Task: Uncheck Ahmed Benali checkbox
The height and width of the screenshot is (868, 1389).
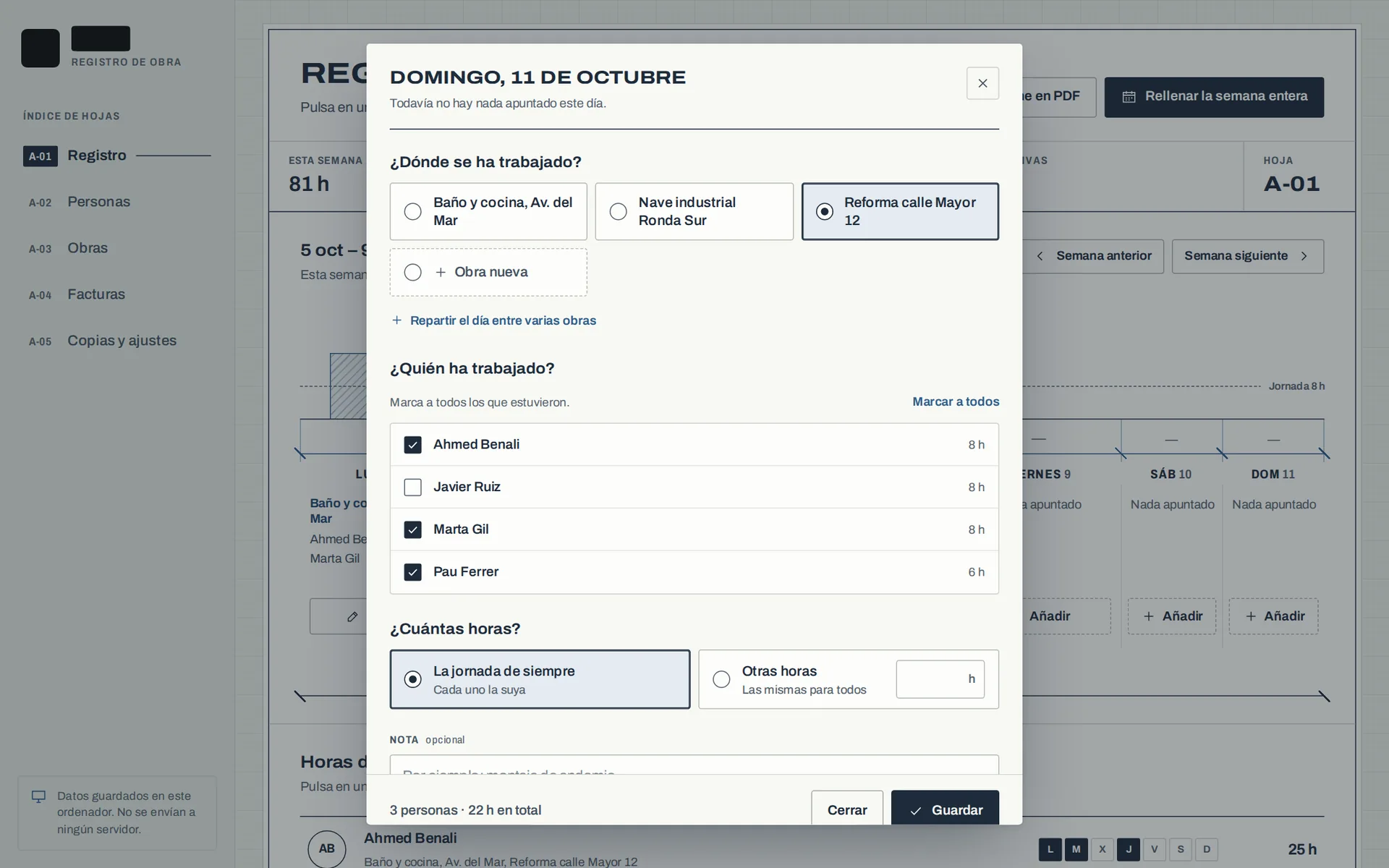Action: (x=412, y=445)
